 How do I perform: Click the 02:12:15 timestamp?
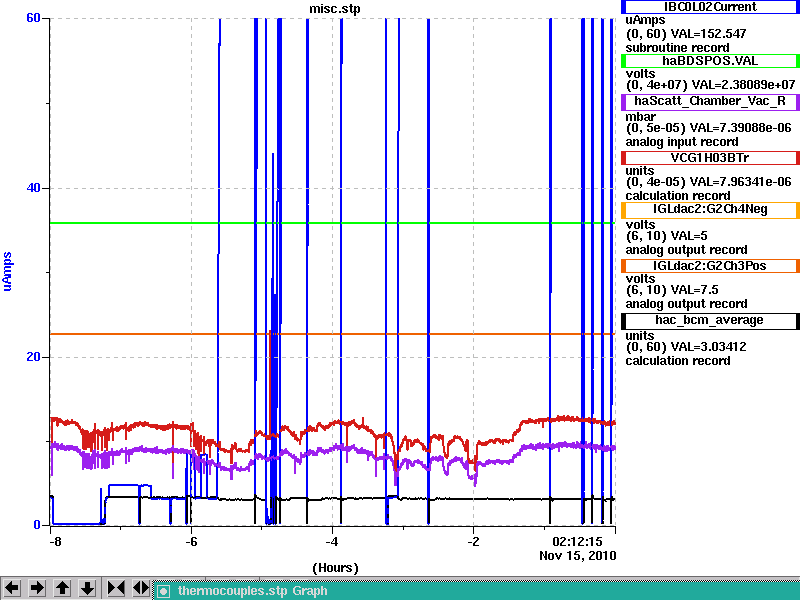pos(577,542)
